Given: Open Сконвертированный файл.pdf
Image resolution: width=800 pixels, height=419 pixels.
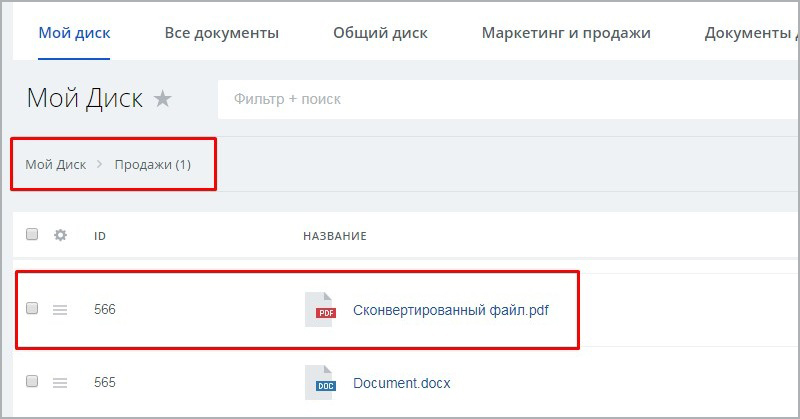Looking at the screenshot, I should [x=450, y=310].
